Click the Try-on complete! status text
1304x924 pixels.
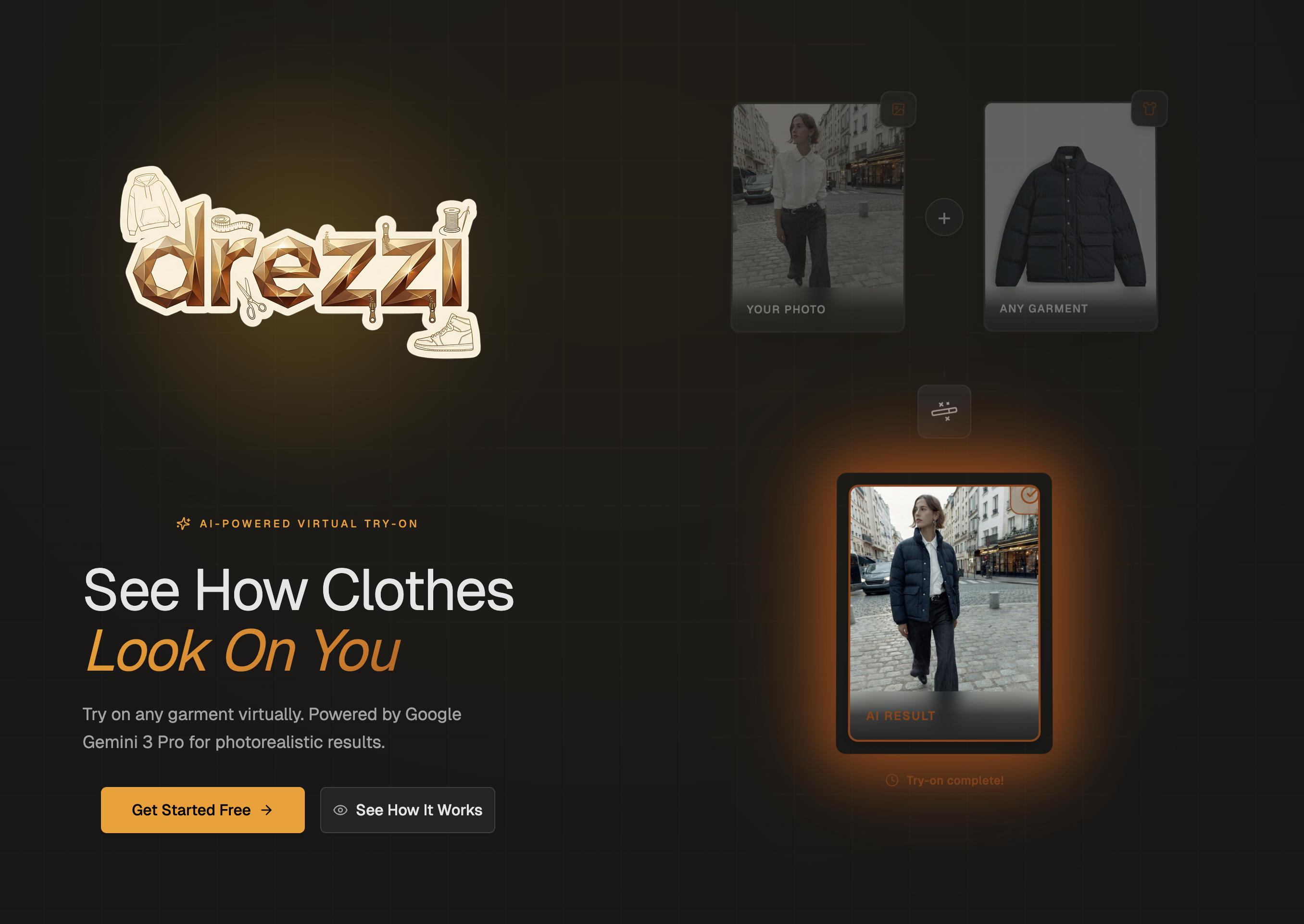coord(954,781)
